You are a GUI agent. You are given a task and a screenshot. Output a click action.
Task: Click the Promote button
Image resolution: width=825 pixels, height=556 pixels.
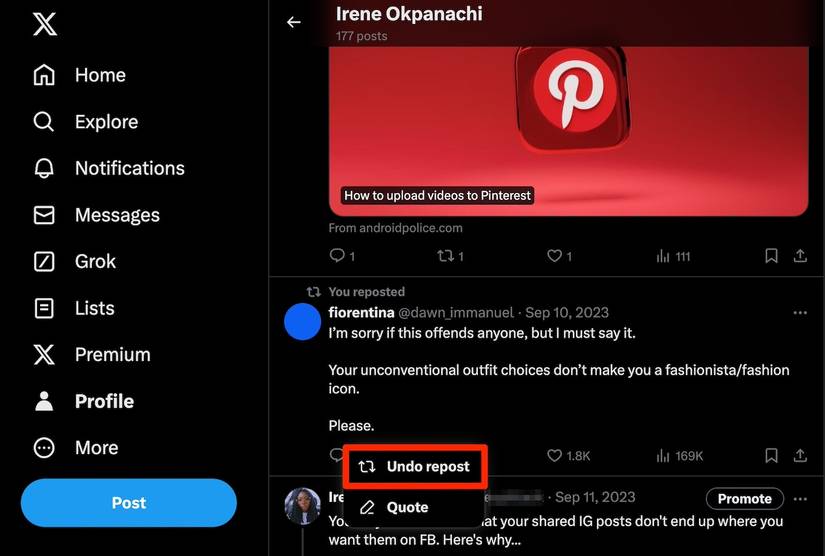[x=744, y=499]
